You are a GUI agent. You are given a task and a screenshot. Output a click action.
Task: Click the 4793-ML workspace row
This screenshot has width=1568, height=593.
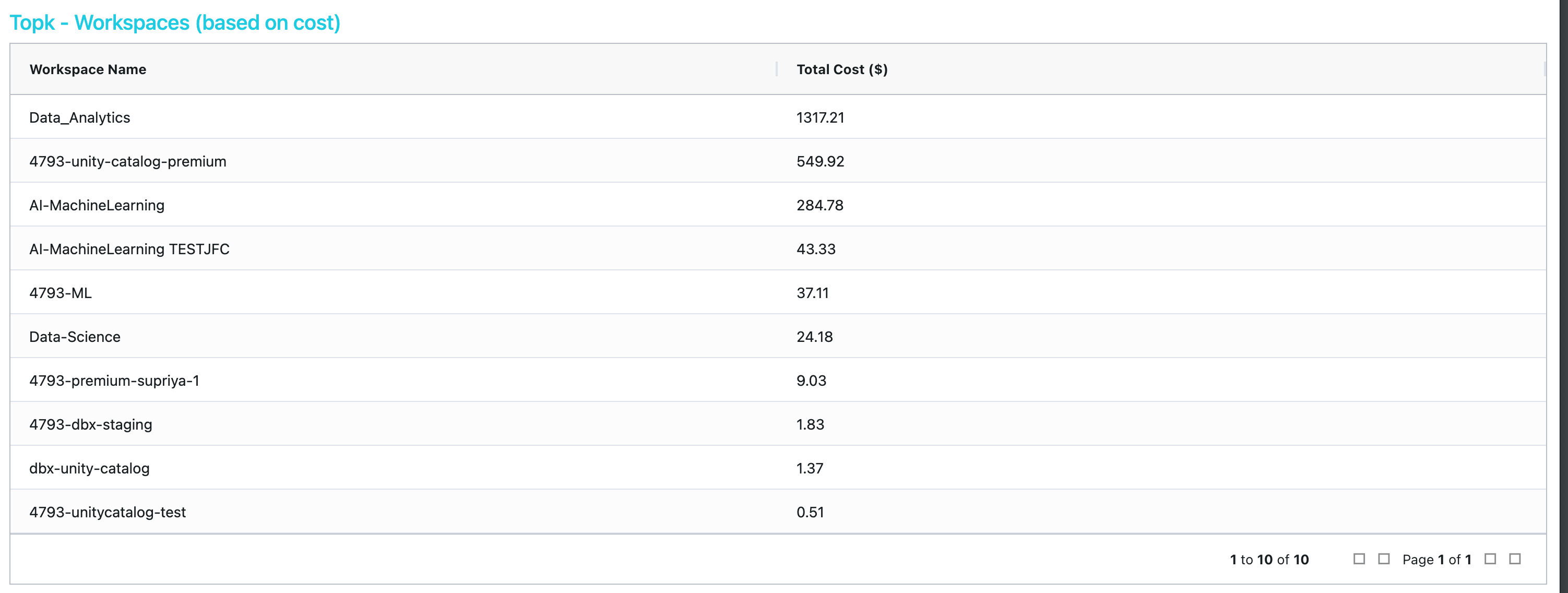(60, 293)
